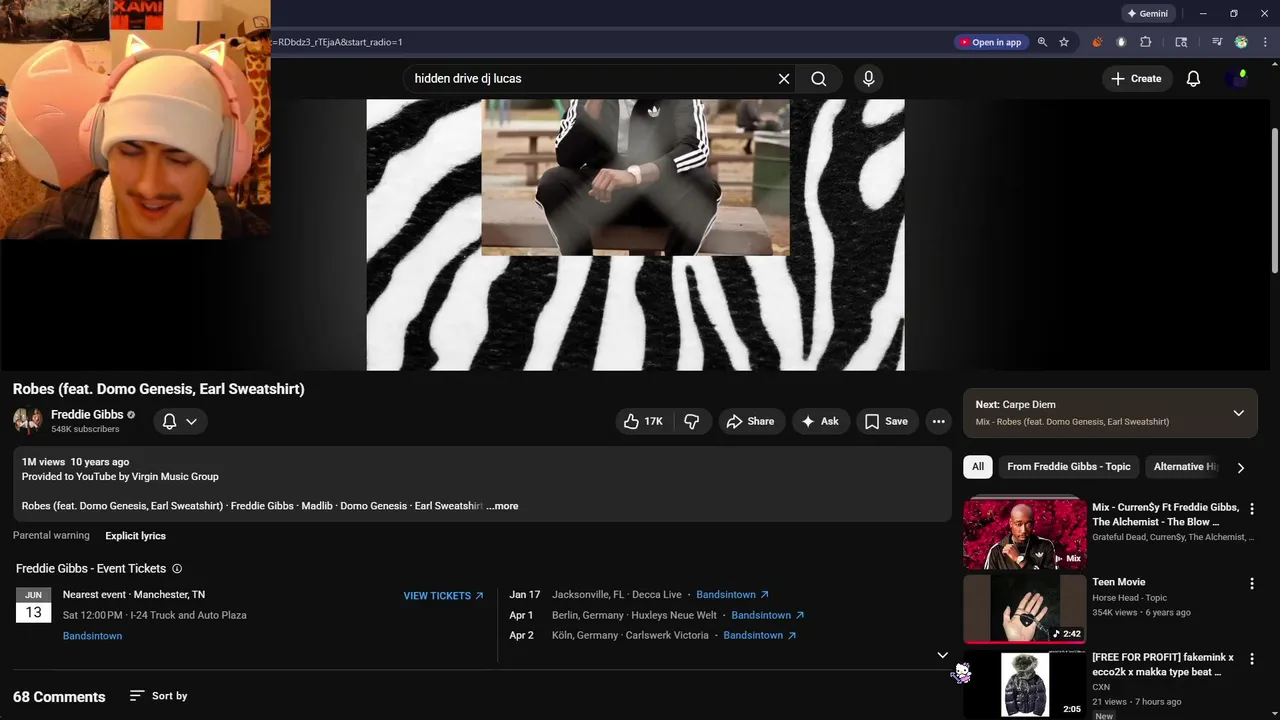Share this video
The image size is (1280, 720).
tap(750, 422)
